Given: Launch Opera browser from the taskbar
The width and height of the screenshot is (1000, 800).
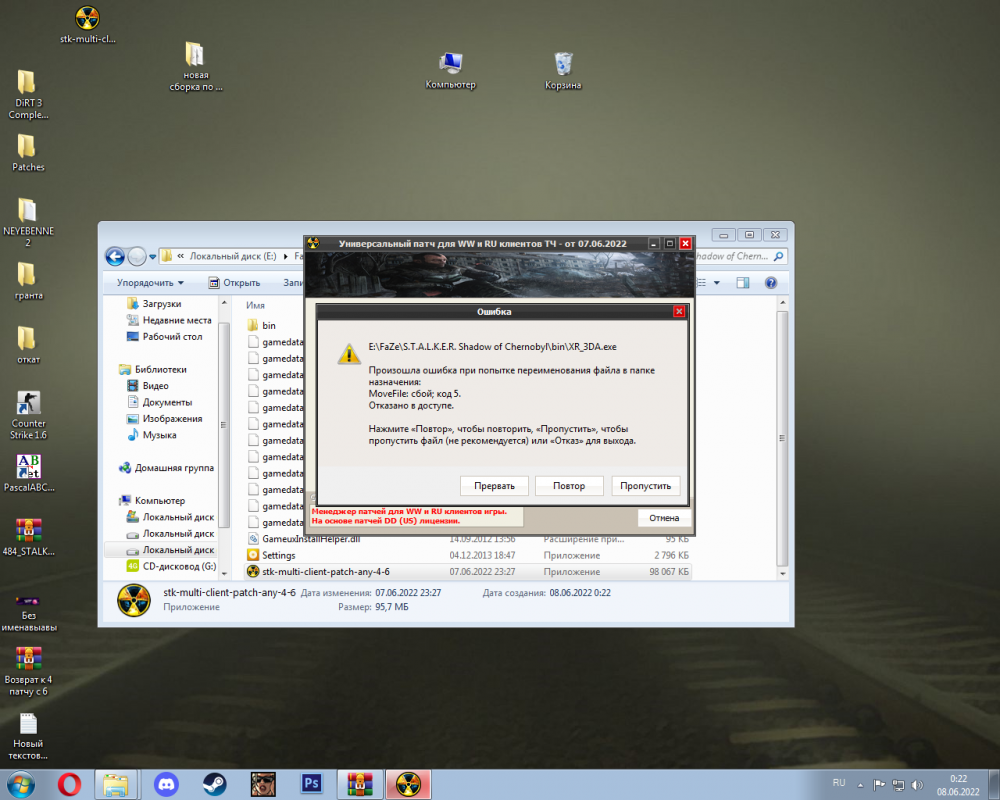Looking at the screenshot, I should [69, 784].
